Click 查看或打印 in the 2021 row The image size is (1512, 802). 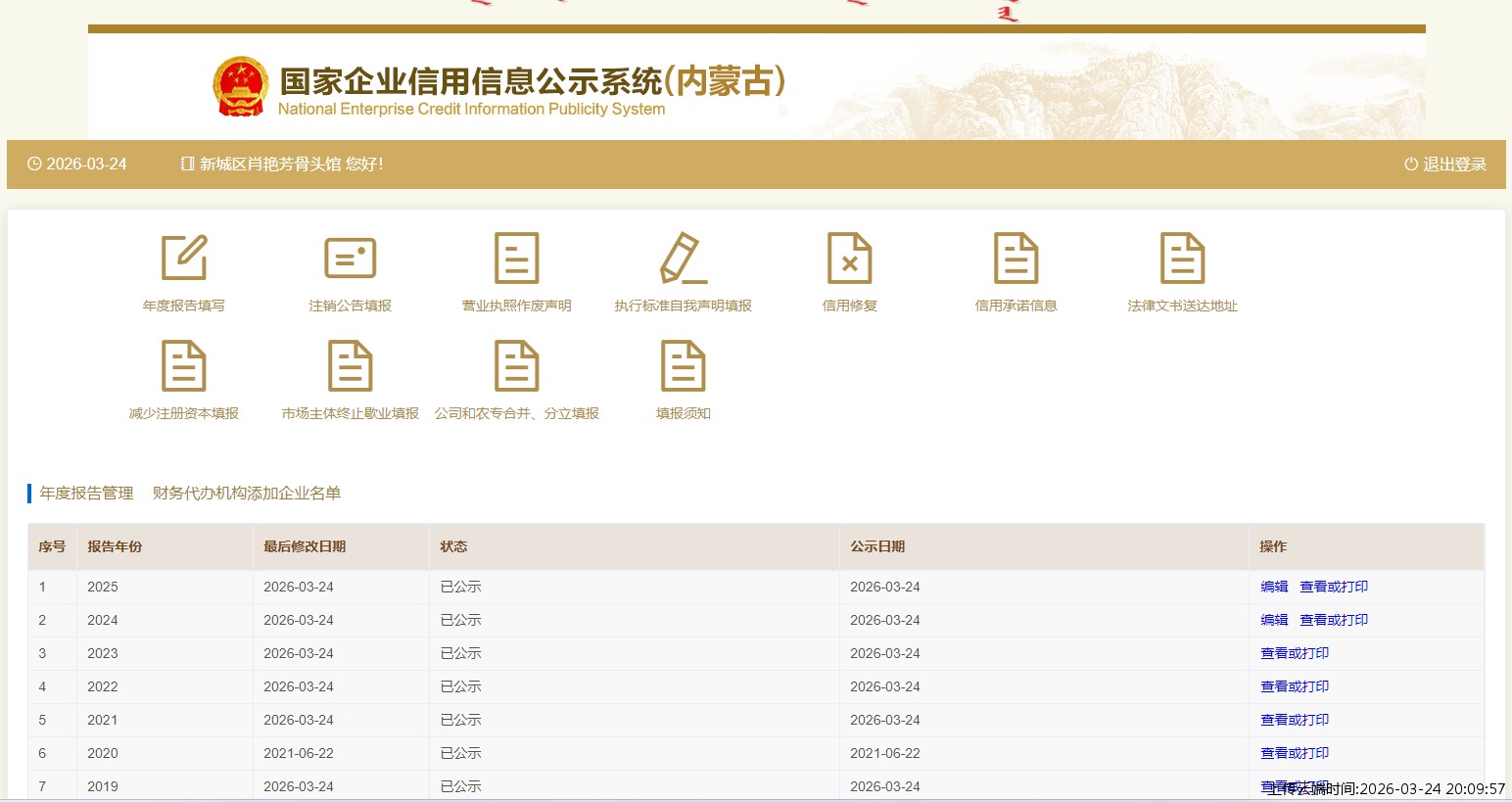click(x=1295, y=720)
